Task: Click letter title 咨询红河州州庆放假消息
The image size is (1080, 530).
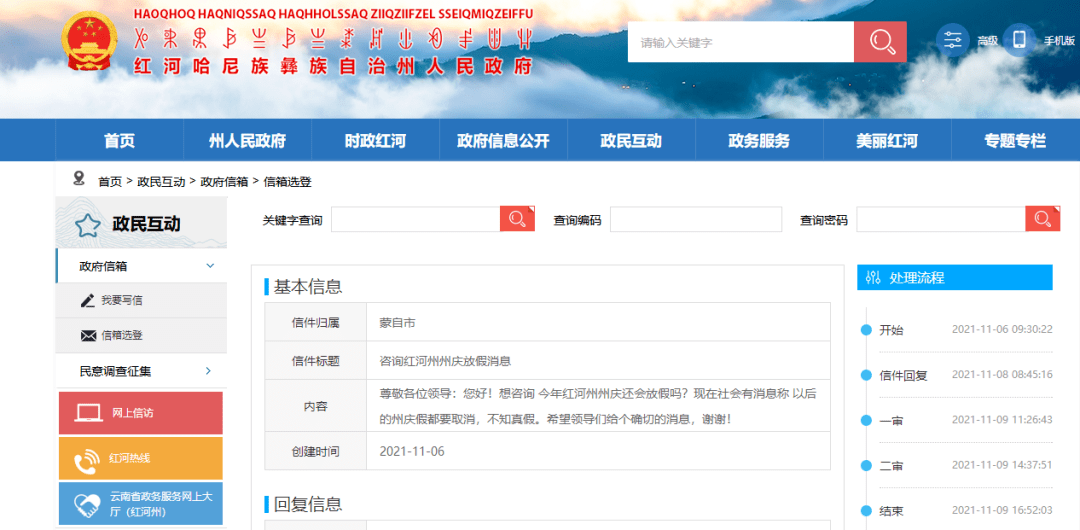Action: click(445, 360)
